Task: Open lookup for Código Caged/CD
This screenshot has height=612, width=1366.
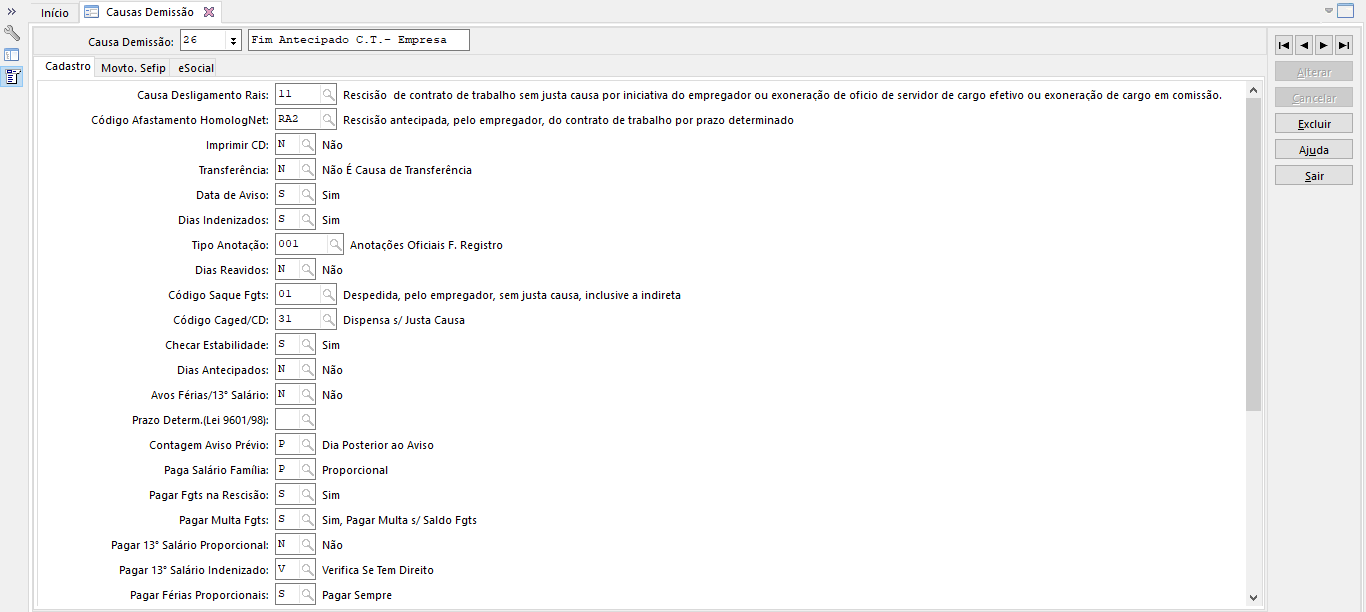Action: (x=328, y=320)
